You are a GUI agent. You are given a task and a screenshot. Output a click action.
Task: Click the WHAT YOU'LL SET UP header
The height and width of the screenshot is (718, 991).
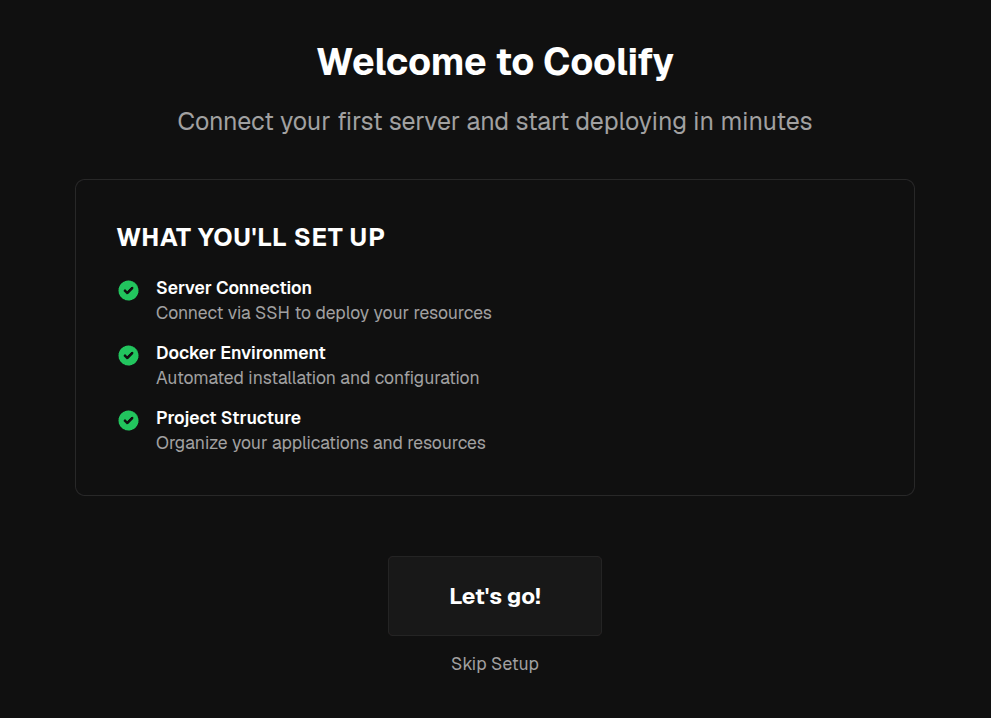[250, 237]
